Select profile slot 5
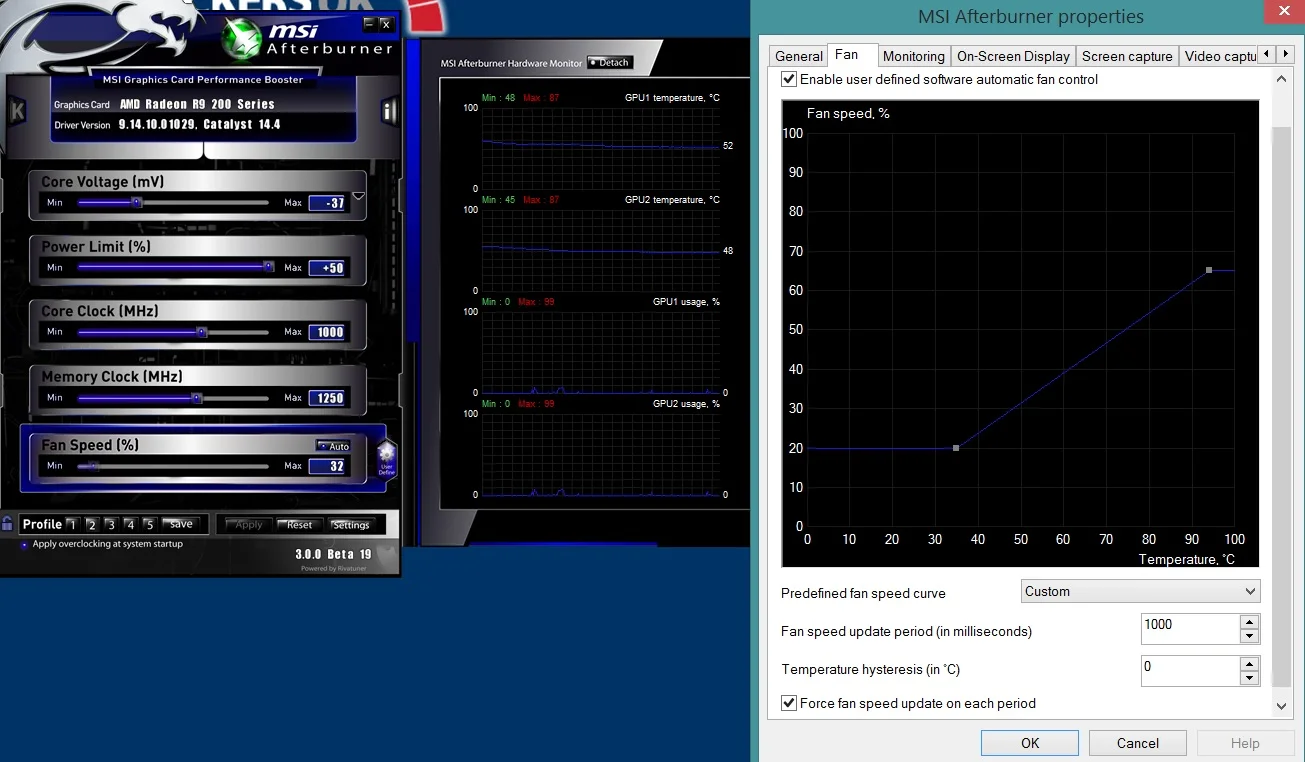 (149, 524)
